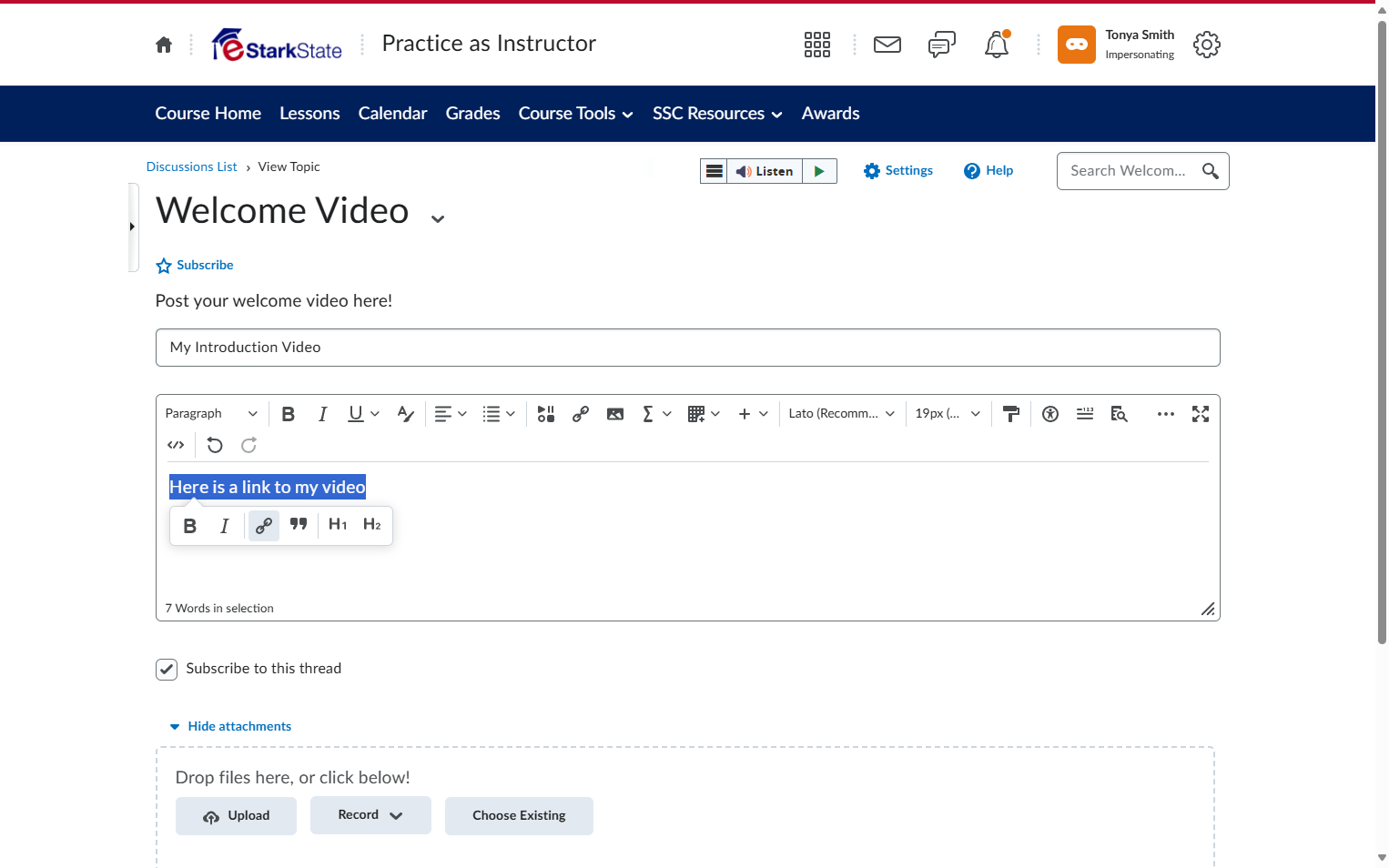
Task: Open the SSC Resources menu
Action: [x=718, y=114]
